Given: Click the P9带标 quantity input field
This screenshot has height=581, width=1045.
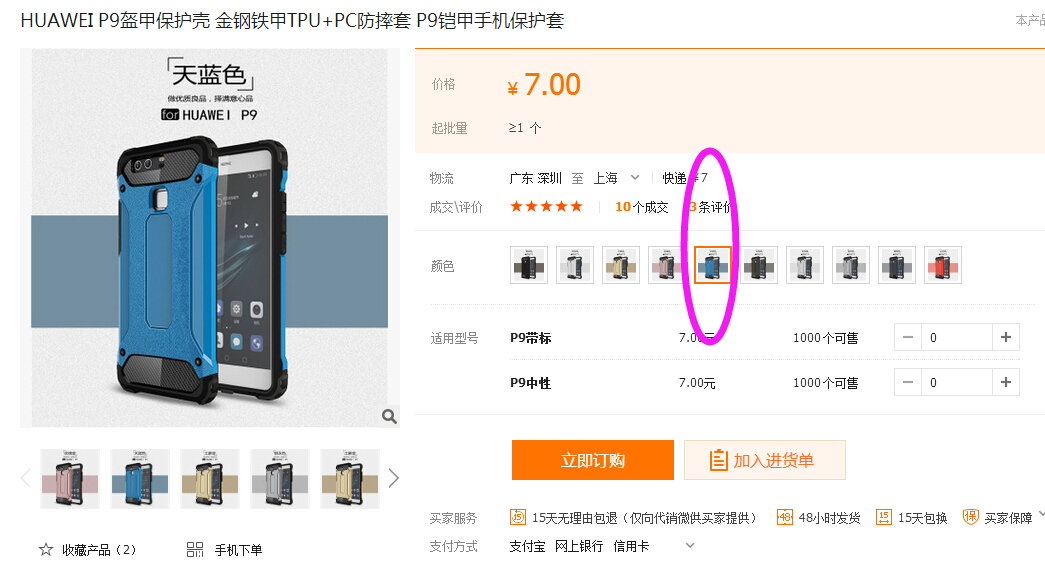Looking at the screenshot, I should 957,338.
